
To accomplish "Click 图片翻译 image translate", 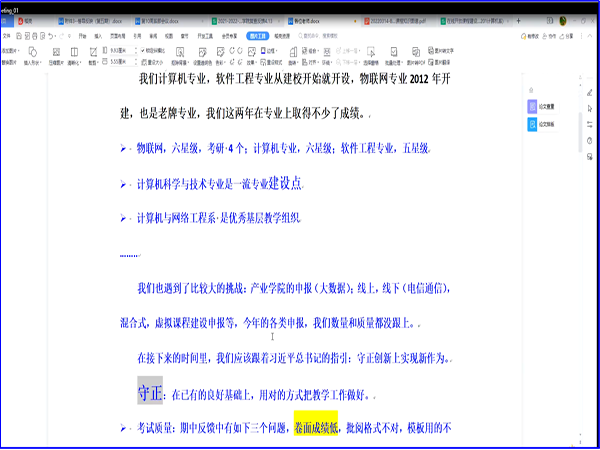I will (x=439, y=62).
